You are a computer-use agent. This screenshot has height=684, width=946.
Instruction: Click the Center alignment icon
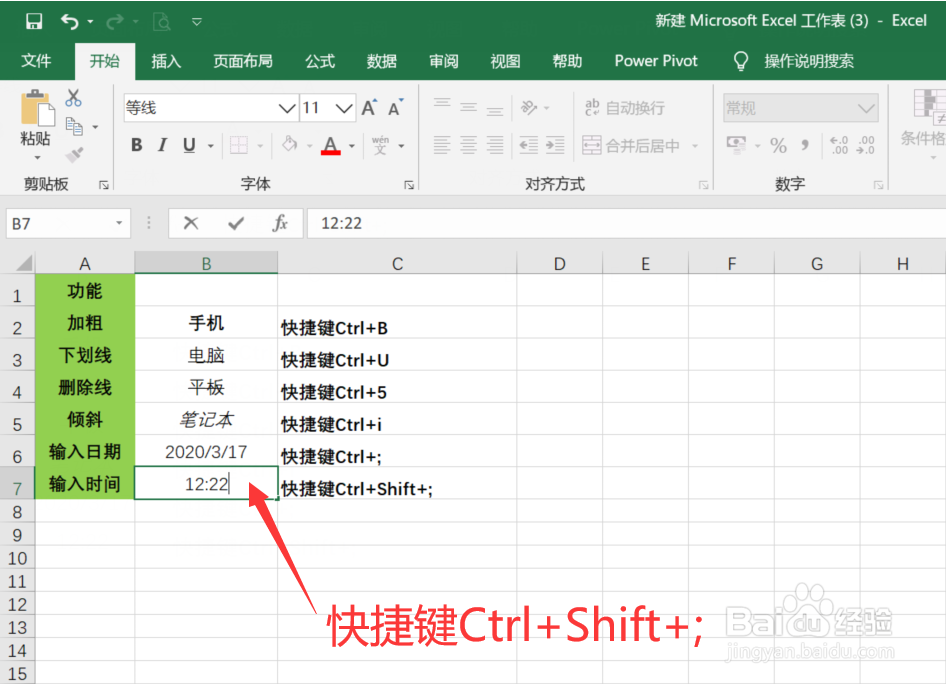[469, 145]
